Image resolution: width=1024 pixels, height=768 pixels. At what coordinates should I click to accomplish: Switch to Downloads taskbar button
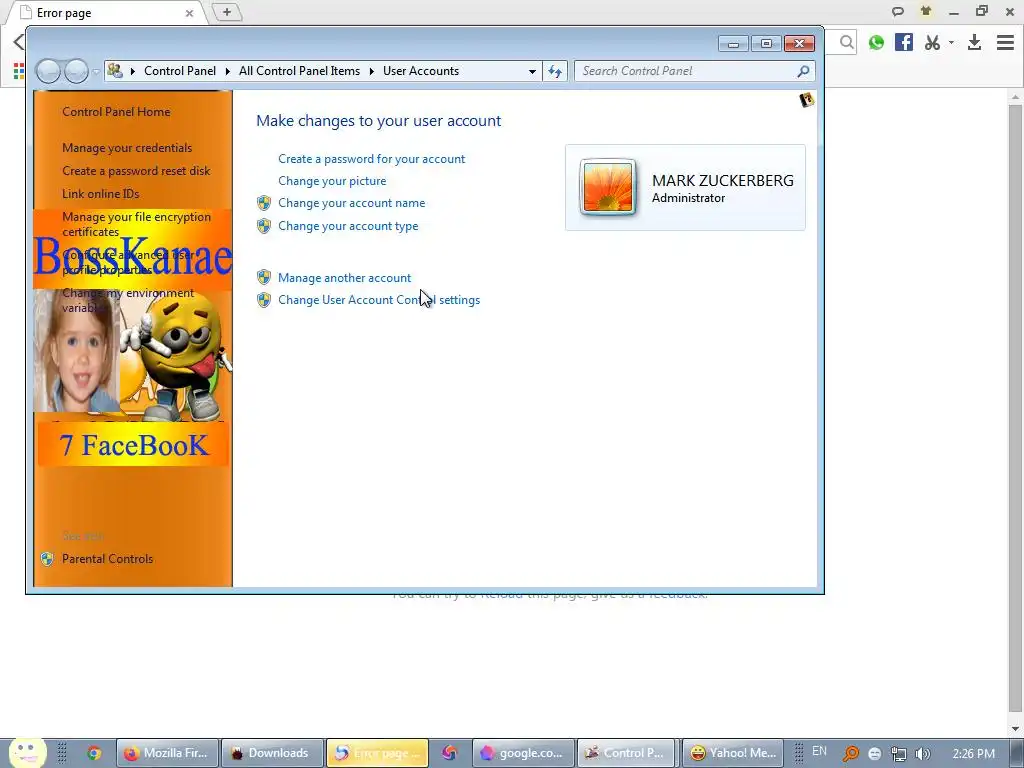(273, 753)
